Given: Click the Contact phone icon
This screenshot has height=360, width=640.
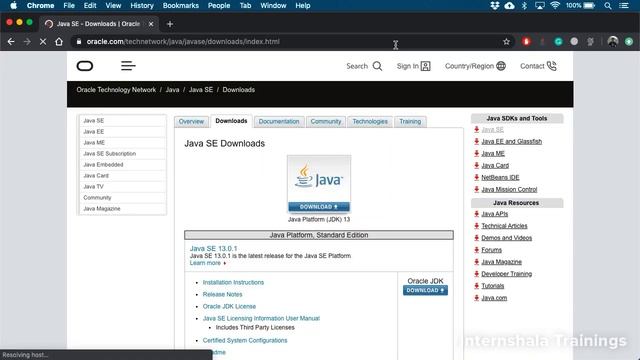Looking at the screenshot, I should pyautogui.click(x=551, y=66).
